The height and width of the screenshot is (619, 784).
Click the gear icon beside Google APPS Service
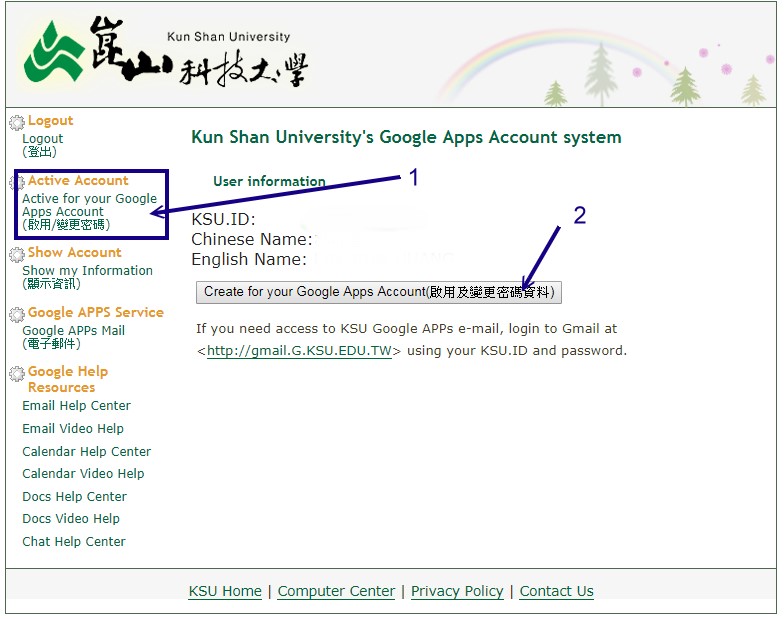click(16, 314)
